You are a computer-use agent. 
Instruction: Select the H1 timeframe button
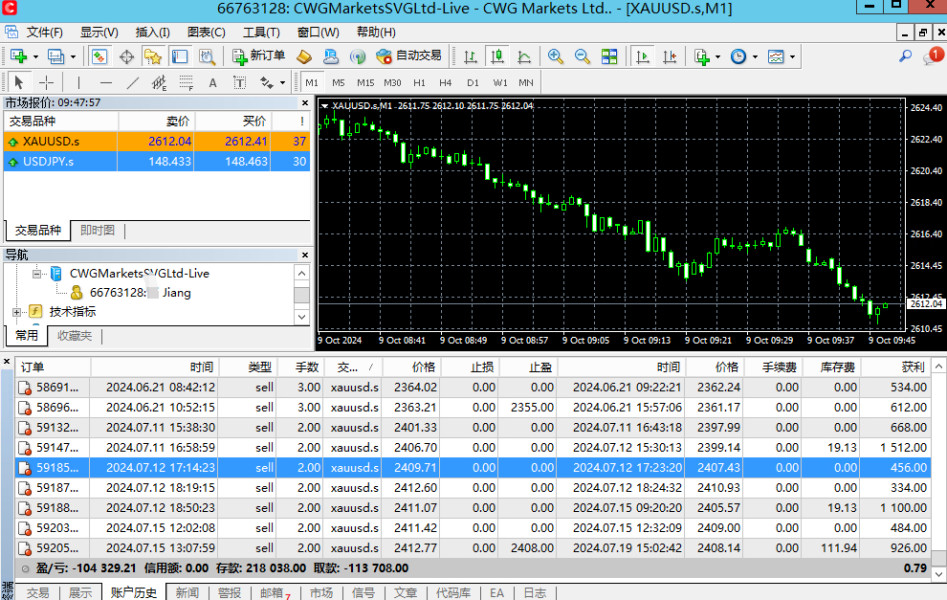[x=419, y=82]
